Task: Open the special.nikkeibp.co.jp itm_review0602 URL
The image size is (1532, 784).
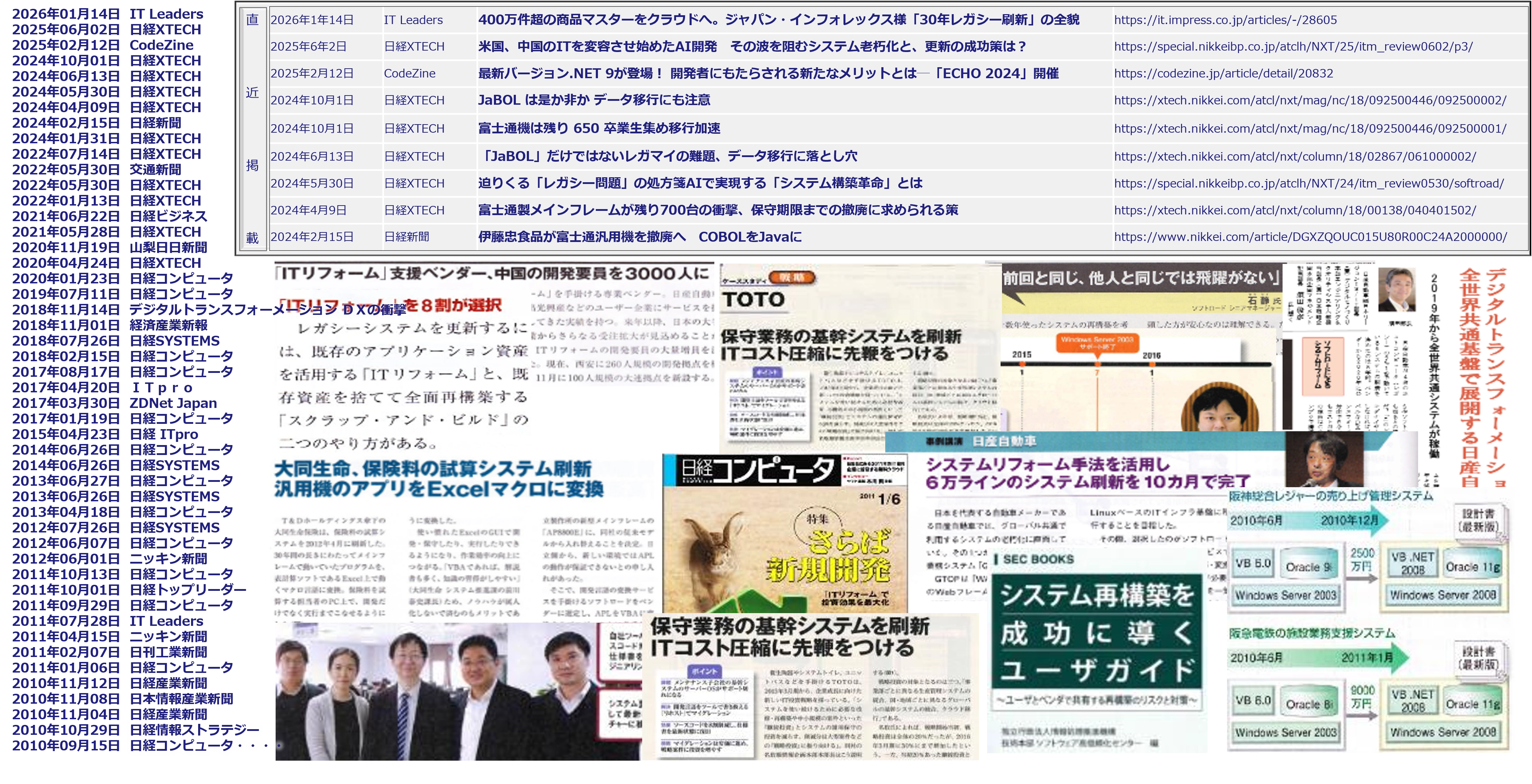Action: coord(1293,46)
